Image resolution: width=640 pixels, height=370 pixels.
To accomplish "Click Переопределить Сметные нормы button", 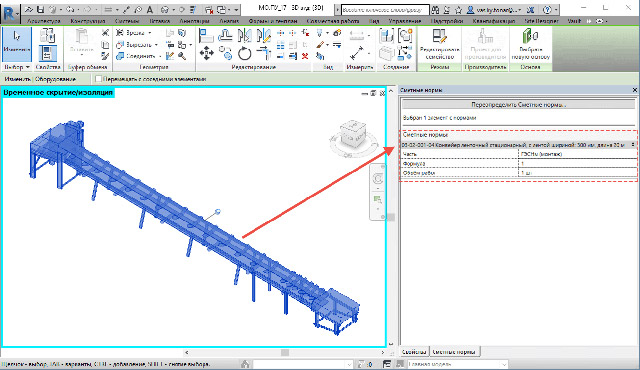I will [x=518, y=105].
